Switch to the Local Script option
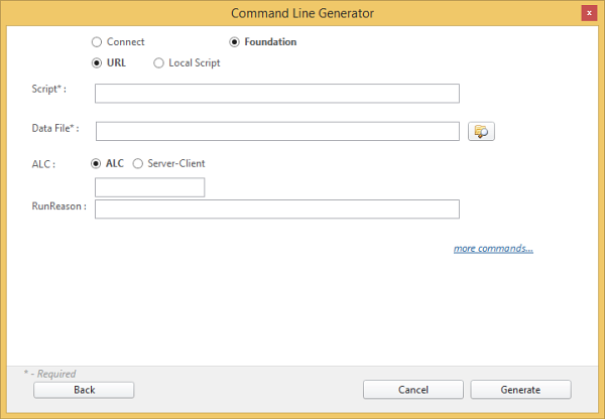Viewport: 605px width, 419px height. pos(159,63)
